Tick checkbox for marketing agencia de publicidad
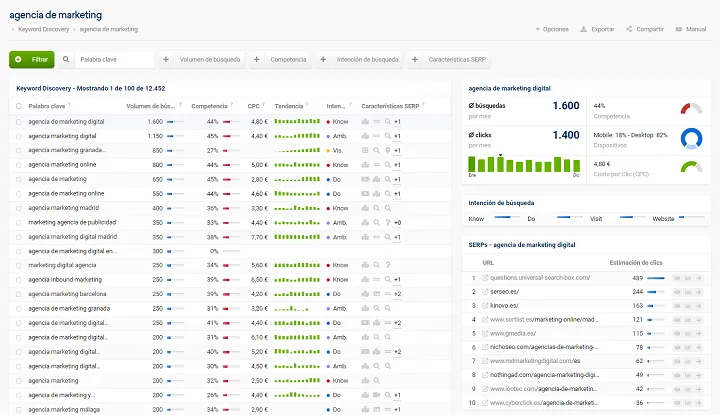 19,223
